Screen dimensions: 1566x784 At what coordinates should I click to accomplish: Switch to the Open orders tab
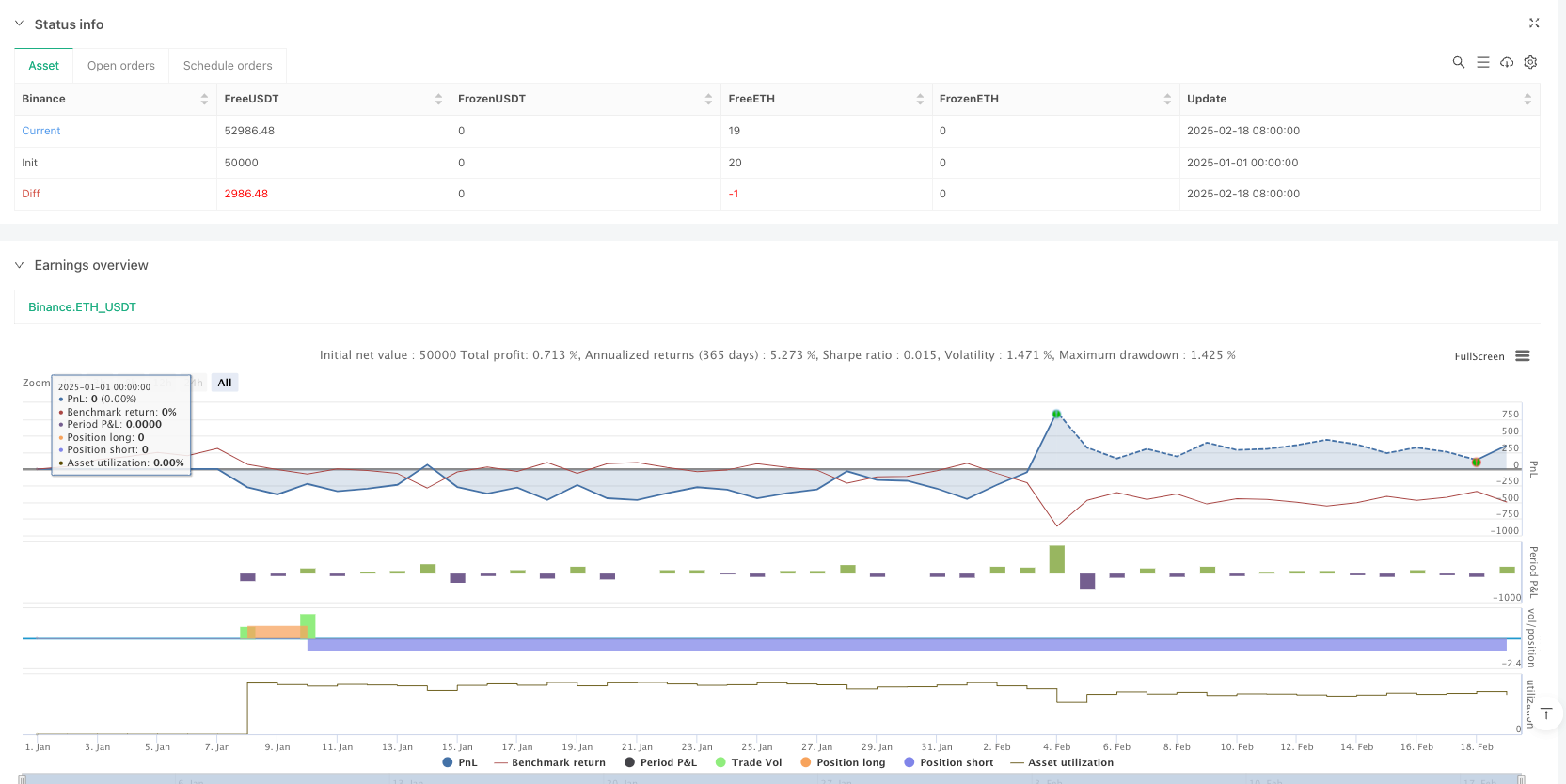click(x=120, y=66)
